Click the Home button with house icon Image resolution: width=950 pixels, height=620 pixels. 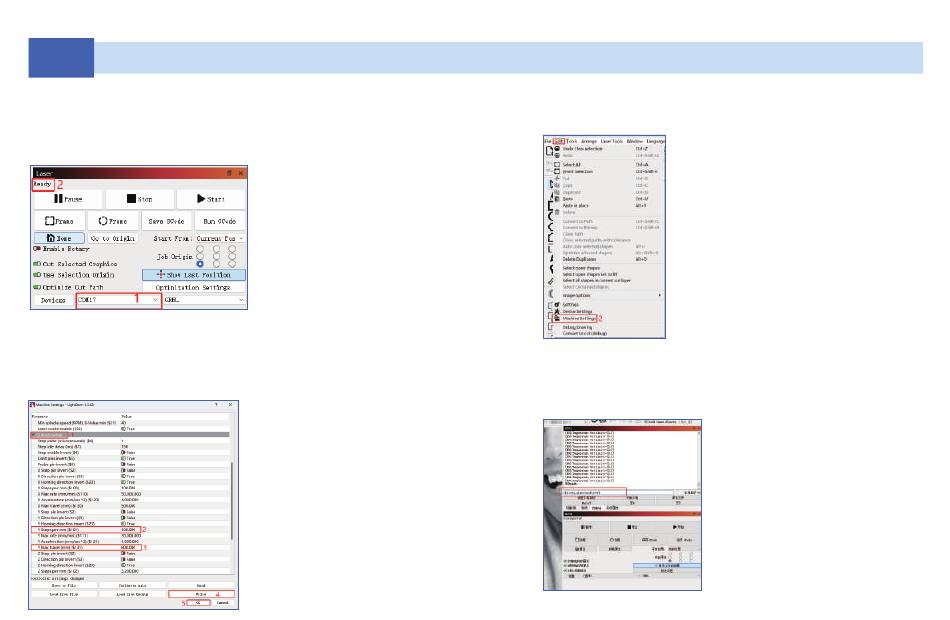[x=59, y=238]
